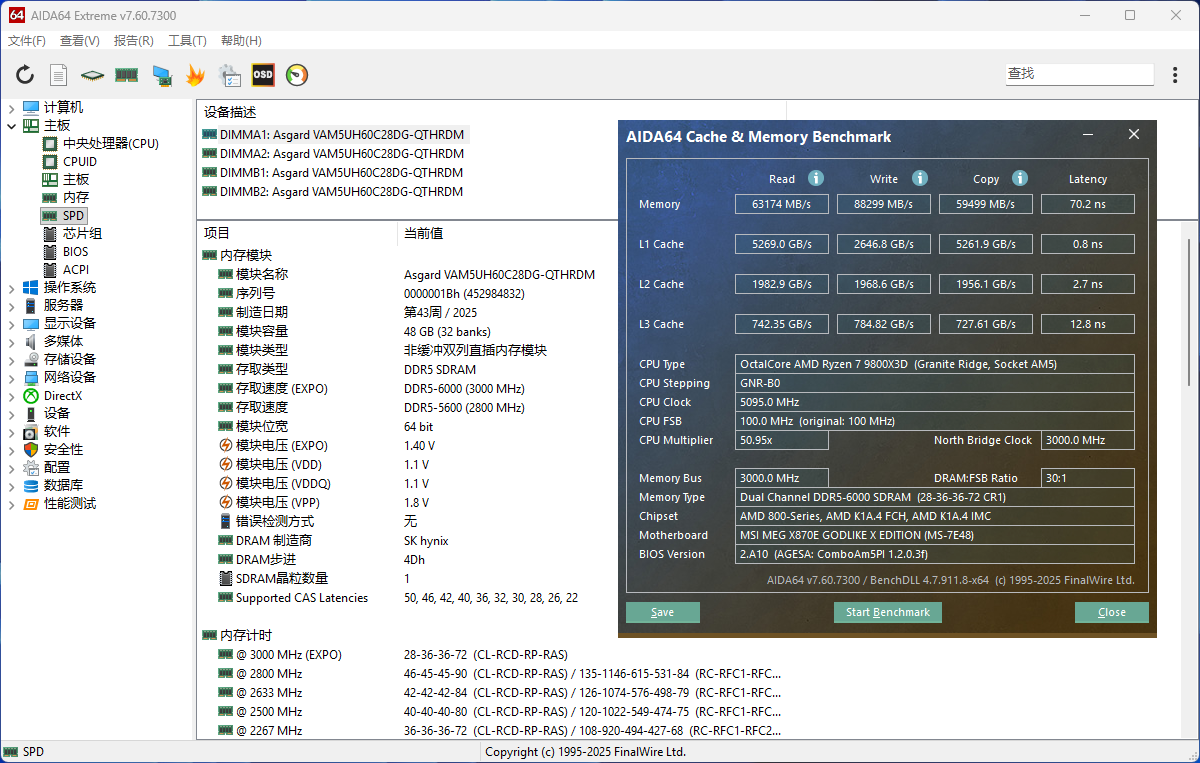The image size is (1200, 763).
Task: Collapse the 主板 tree node
Action: 12,126
